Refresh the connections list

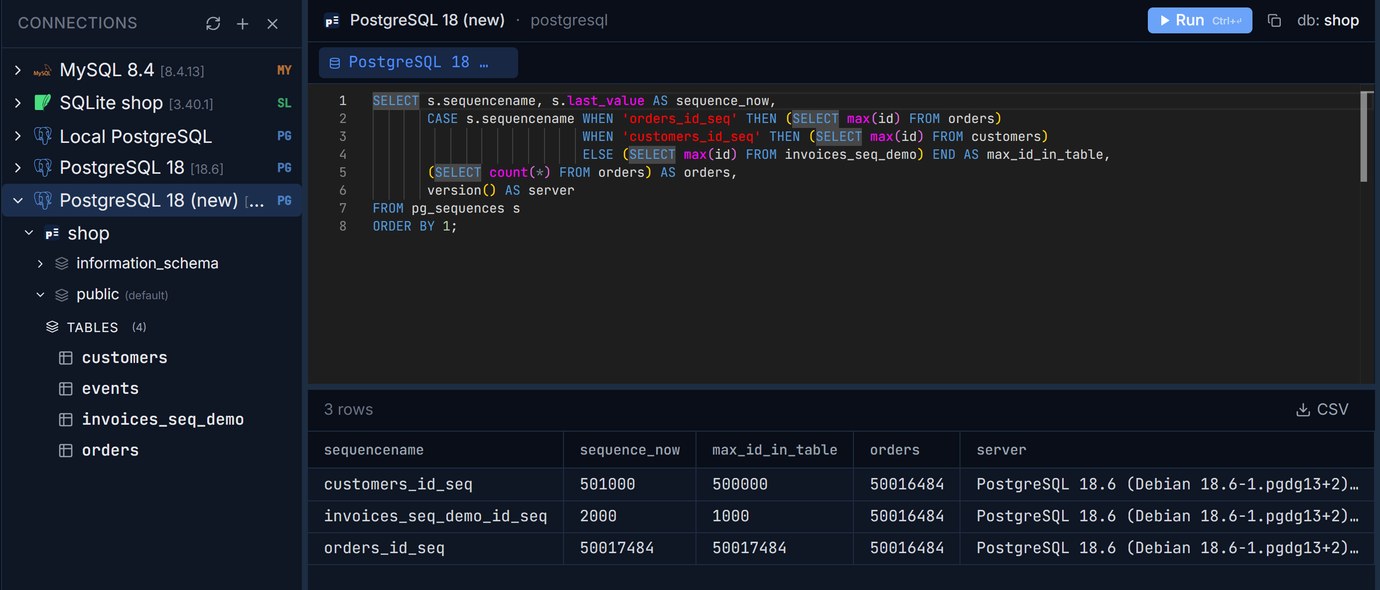[213, 23]
